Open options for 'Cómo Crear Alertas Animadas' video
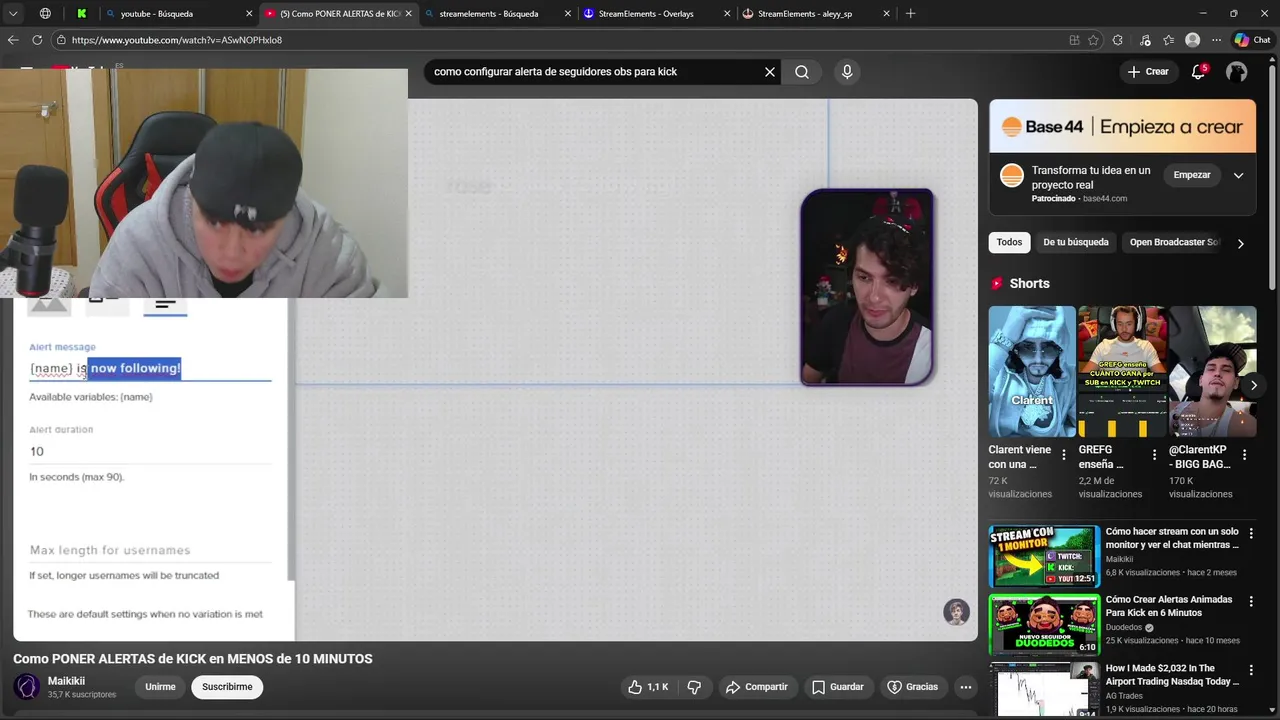The image size is (1280, 720). click(x=1251, y=602)
